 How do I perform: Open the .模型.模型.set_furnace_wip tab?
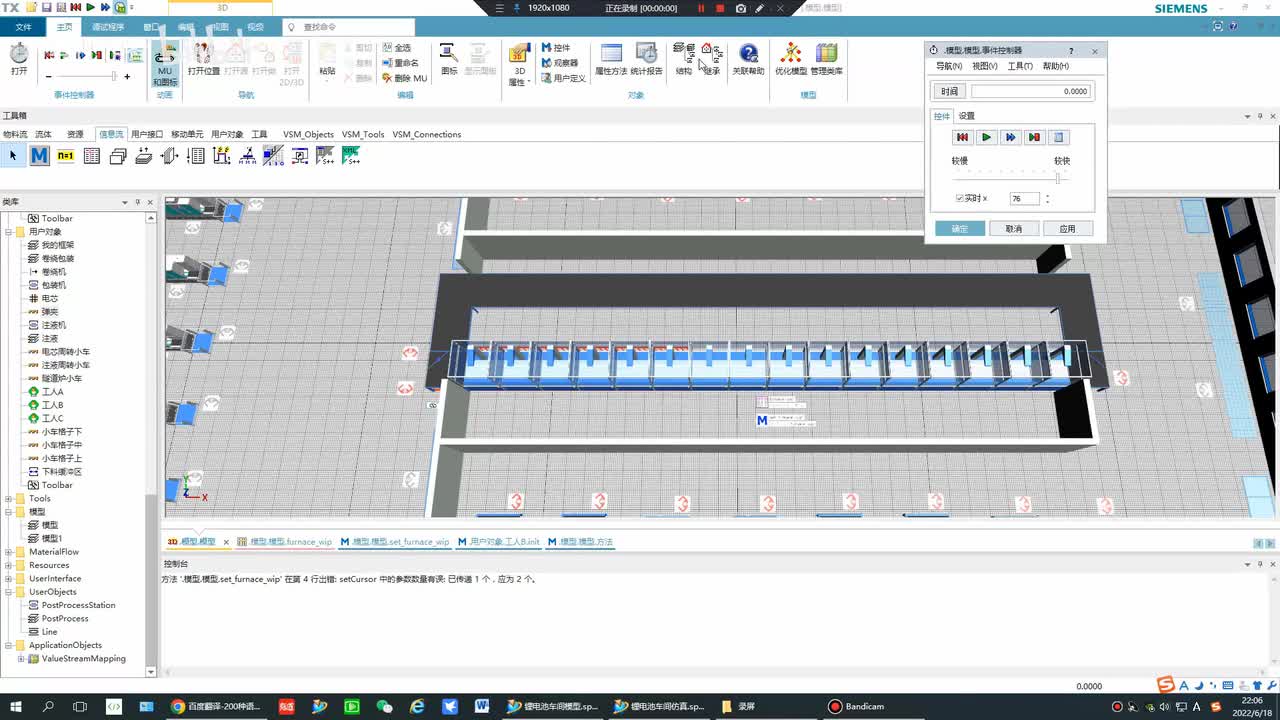pyautogui.click(x=395, y=542)
